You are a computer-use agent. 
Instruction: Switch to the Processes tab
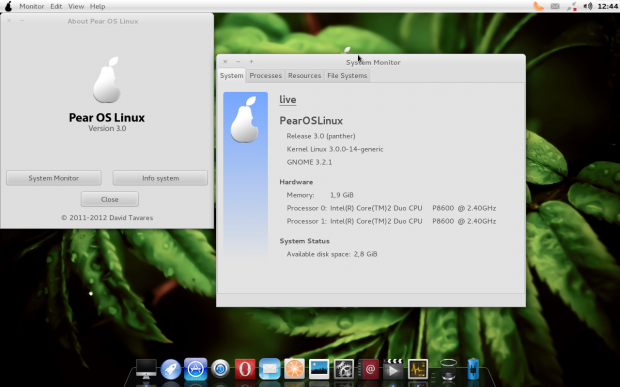266,76
